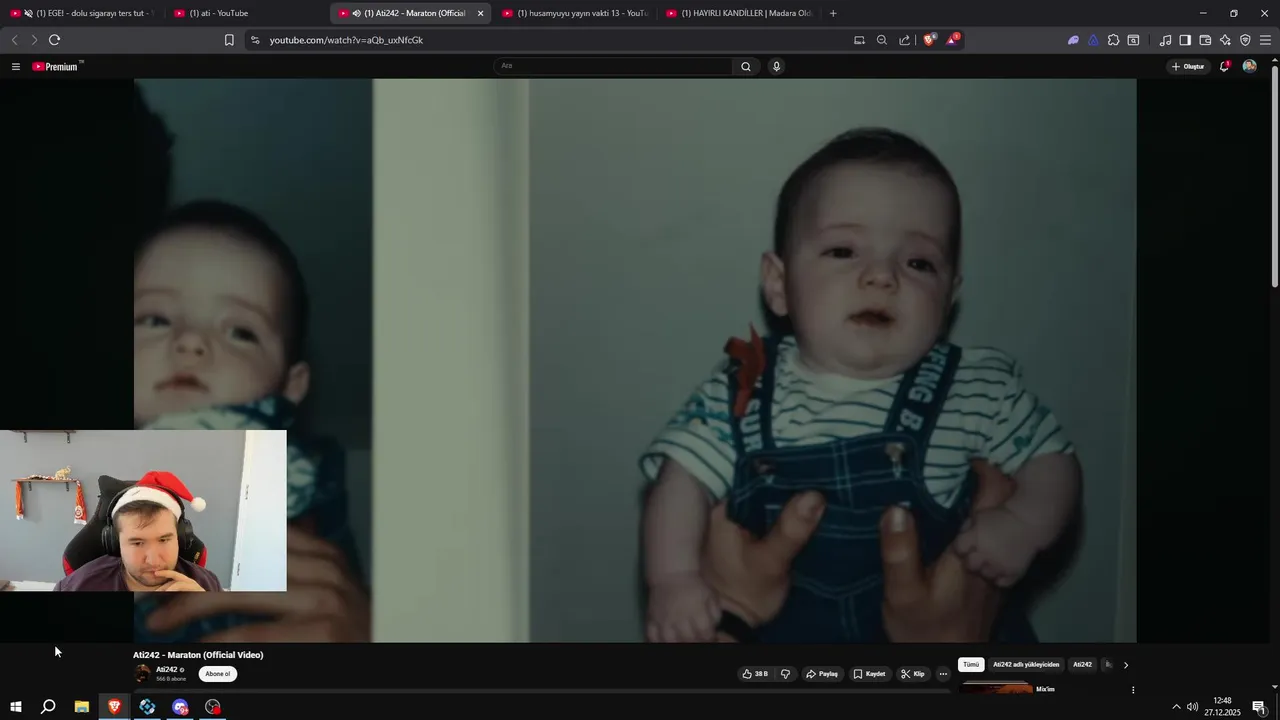1280x720 pixels.
Task: Open File Explorer from taskbar
Action: [82, 707]
